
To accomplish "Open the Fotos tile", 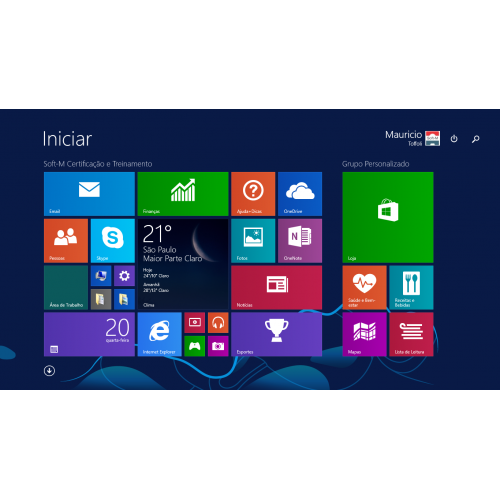I will [253, 241].
